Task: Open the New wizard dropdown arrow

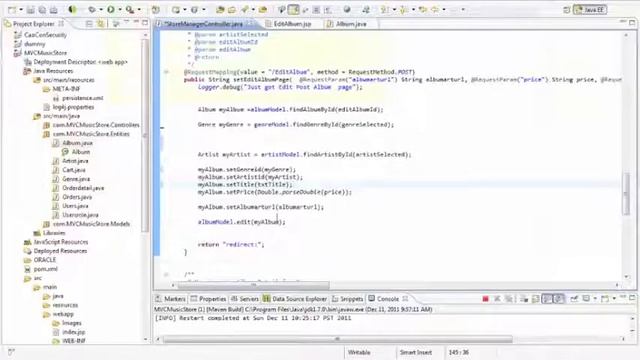Action: 21,10
